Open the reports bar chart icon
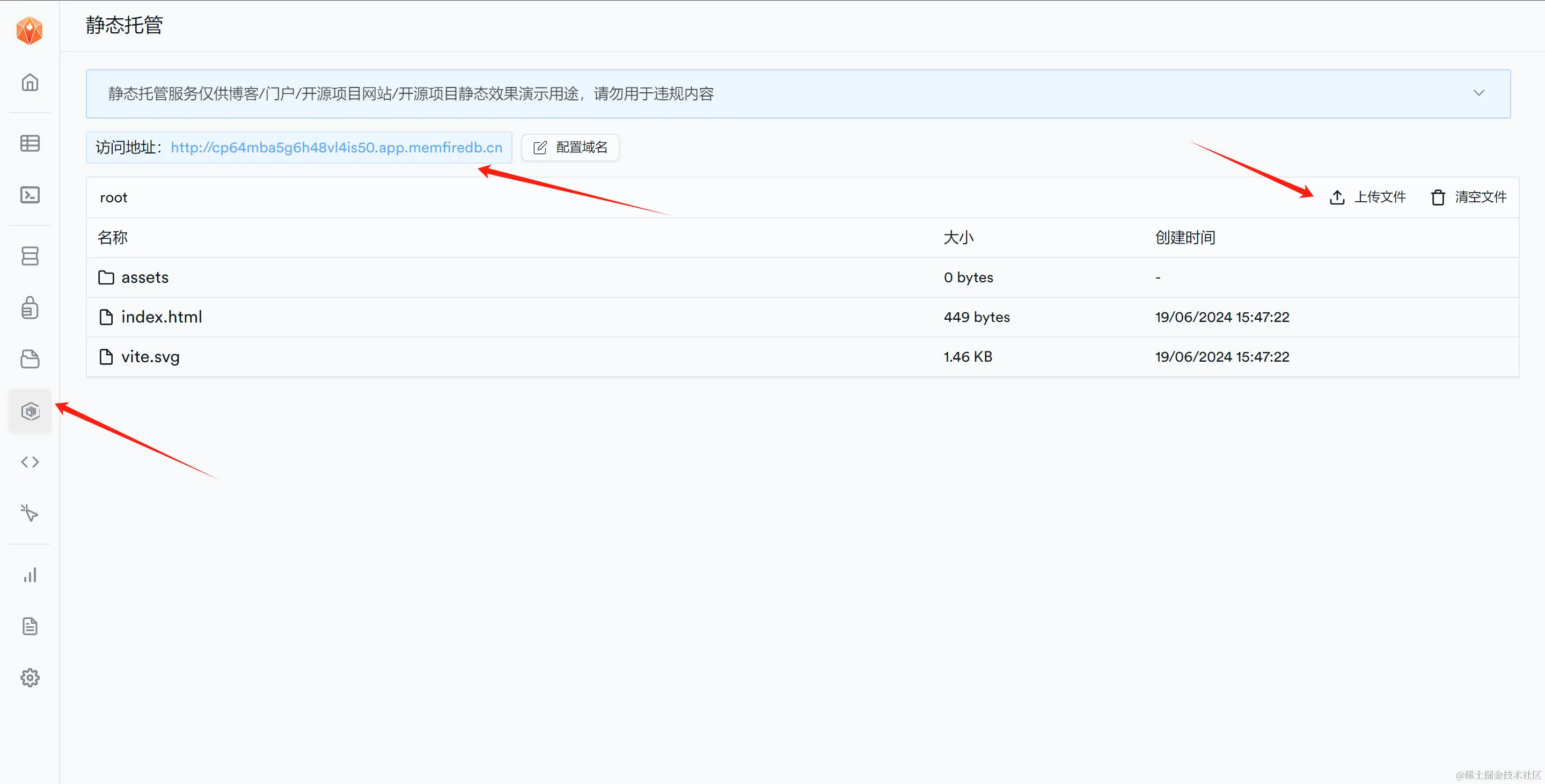Screen dimensions: 1545x784 (x=30, y=575)
